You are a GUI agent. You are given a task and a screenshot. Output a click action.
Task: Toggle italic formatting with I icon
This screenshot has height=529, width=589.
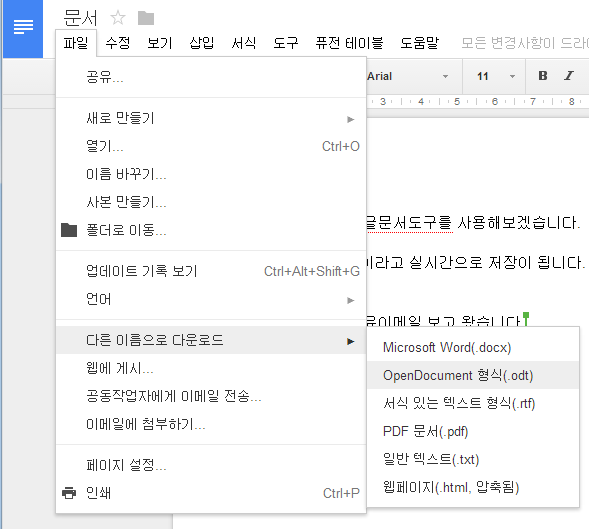(x=569, y=76)
